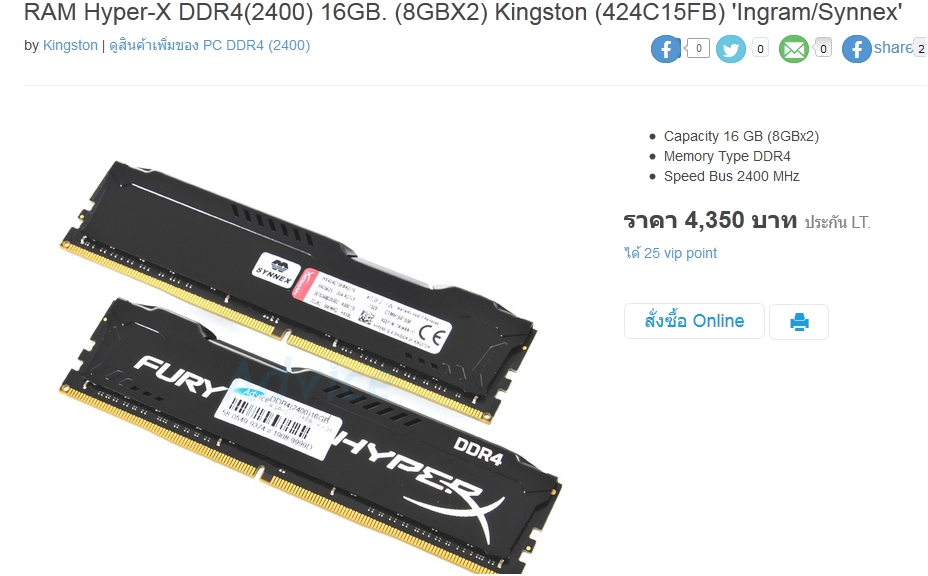Click the Facebook share icon at right
Screen dimensions: 928x576
pos(856,49)
